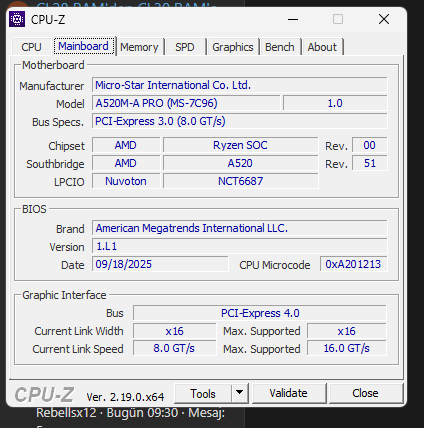Image resolution: width=424 pixels, height=428 pixels.
Task: Click the Chipset Rev. value 00
Action: pos(369,145)
